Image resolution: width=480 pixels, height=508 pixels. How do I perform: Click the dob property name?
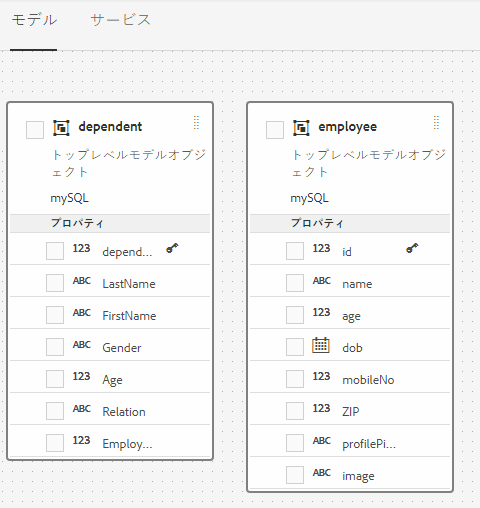(352, 348)
